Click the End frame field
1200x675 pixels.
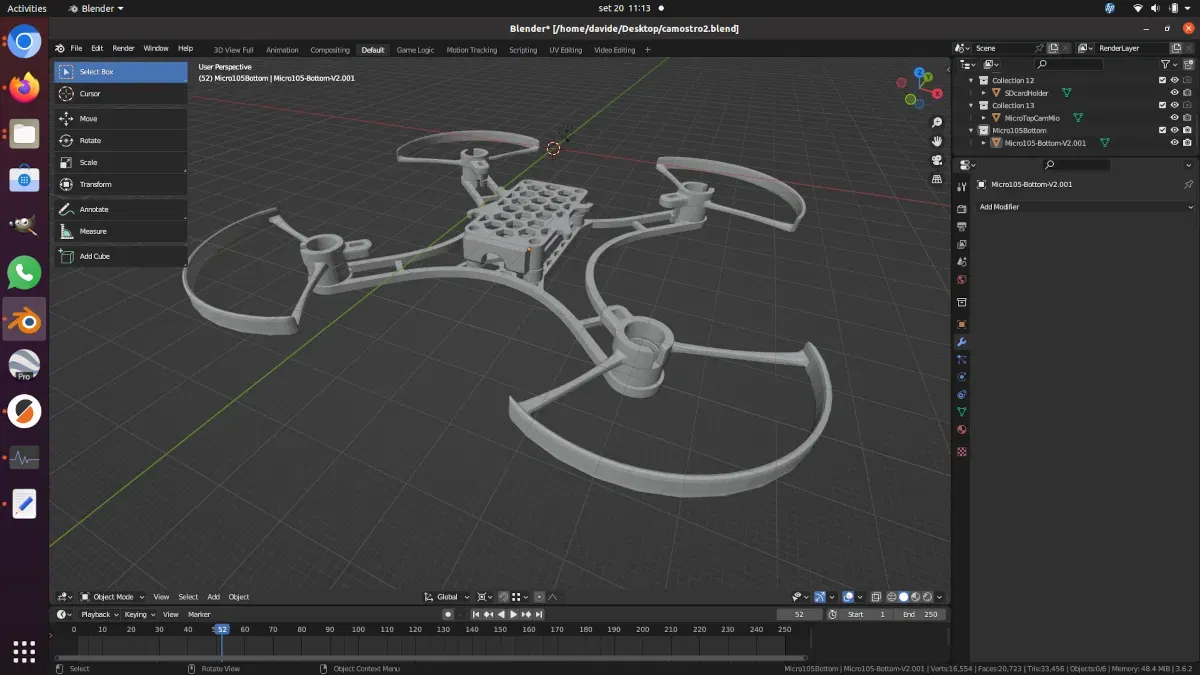click(920, 614)
